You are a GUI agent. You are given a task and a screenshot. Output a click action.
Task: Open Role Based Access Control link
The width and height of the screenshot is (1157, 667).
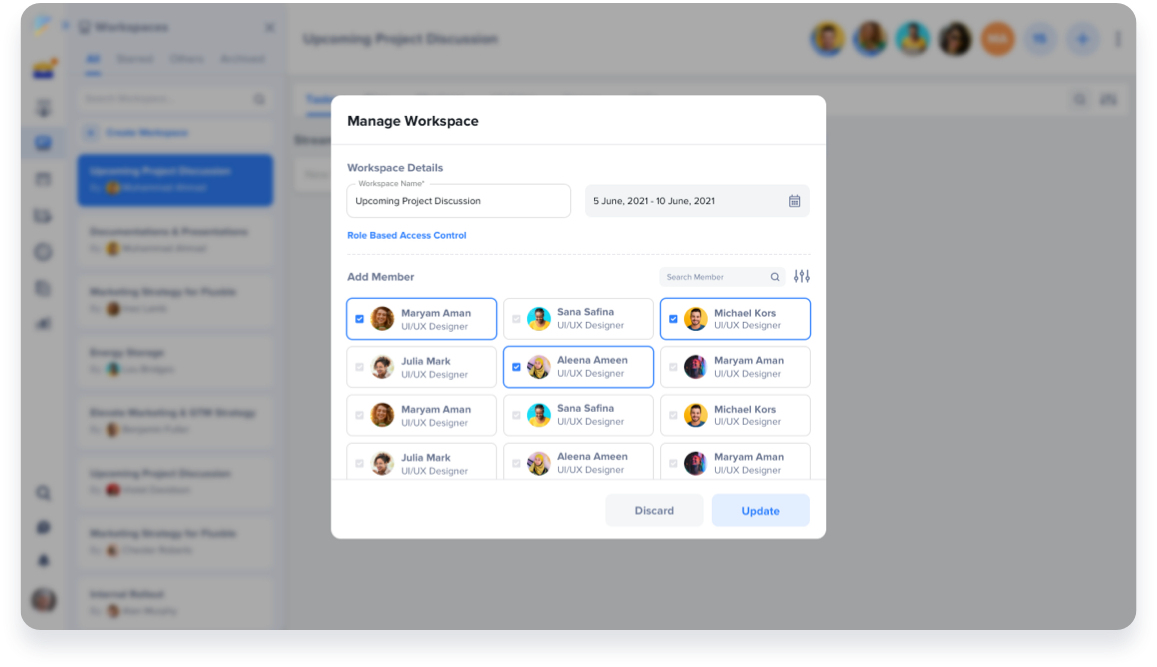pos(407,235)
